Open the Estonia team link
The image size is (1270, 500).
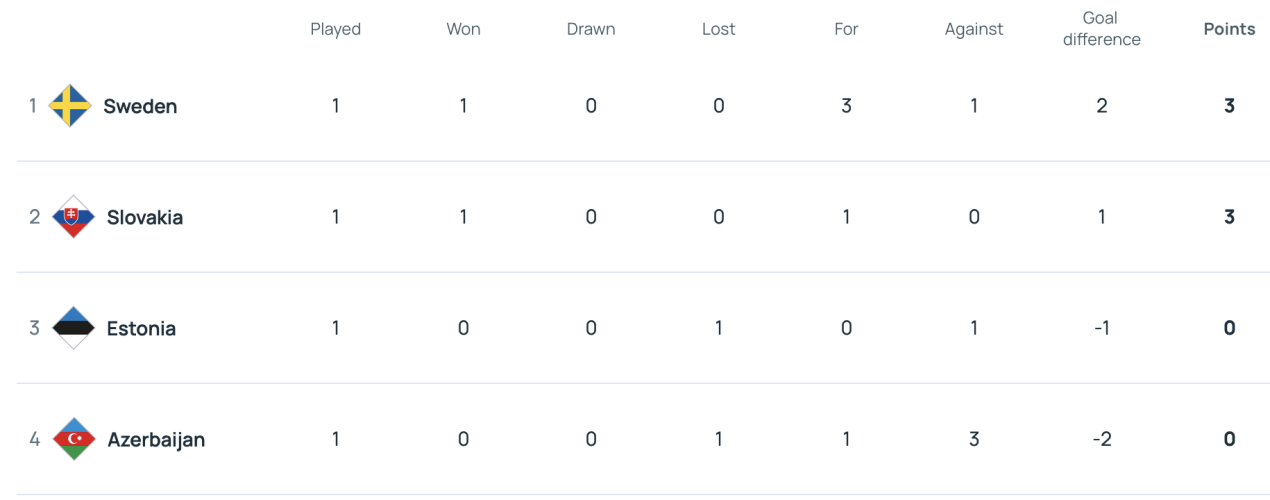tap(141, 328)
